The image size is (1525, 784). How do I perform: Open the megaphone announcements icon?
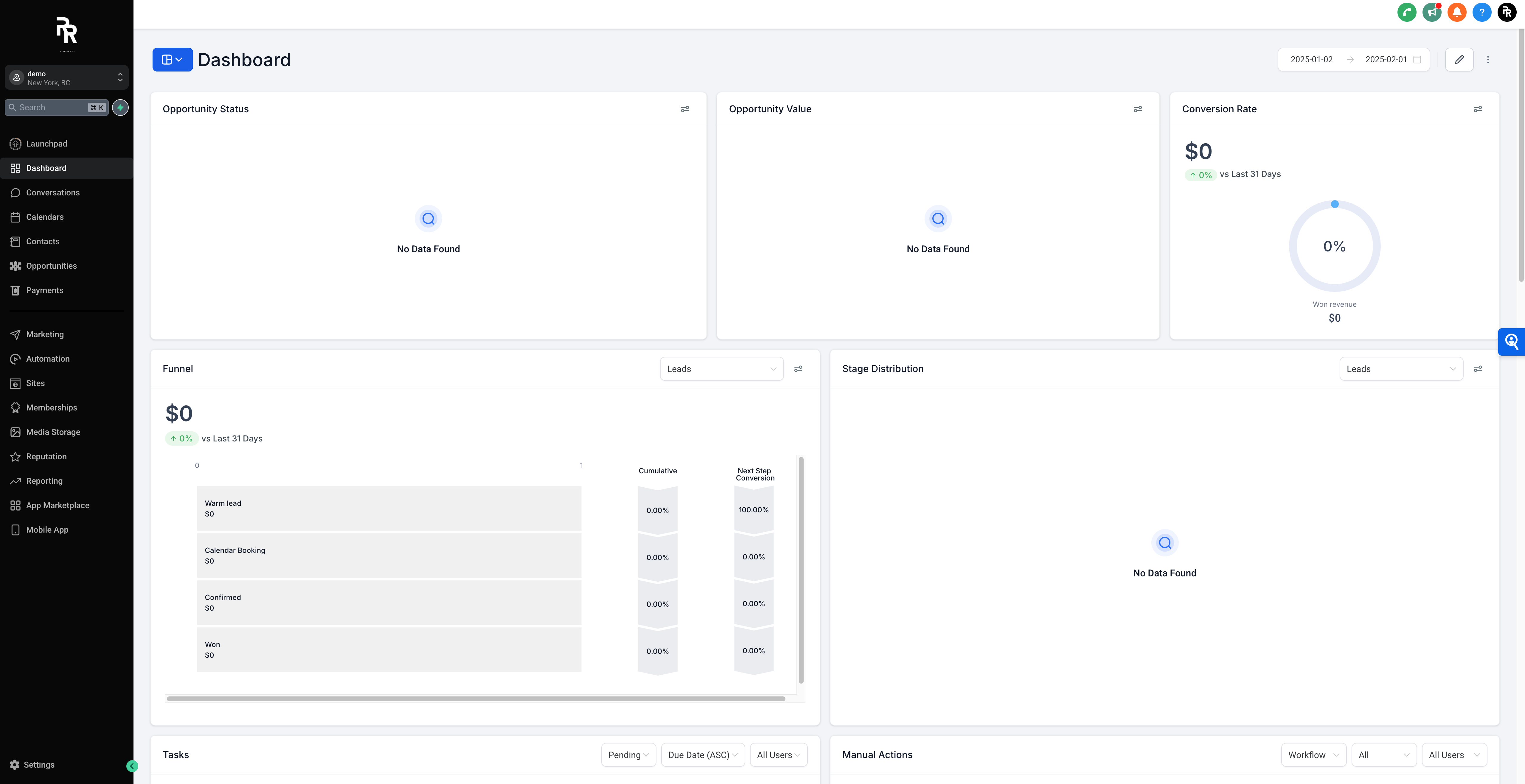coord(1431,12)
